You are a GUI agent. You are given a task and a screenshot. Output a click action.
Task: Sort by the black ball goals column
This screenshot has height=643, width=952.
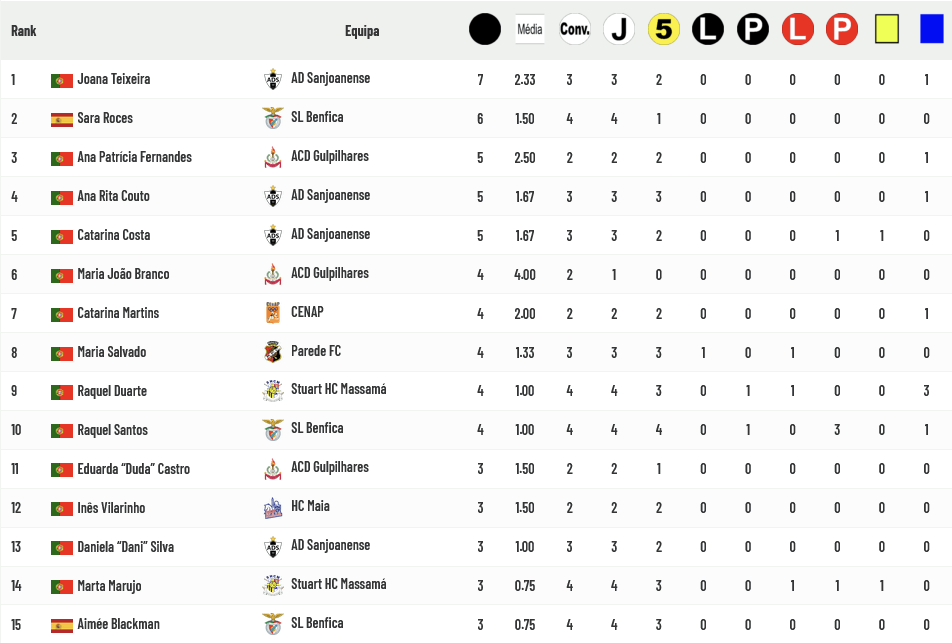(485, 30)
